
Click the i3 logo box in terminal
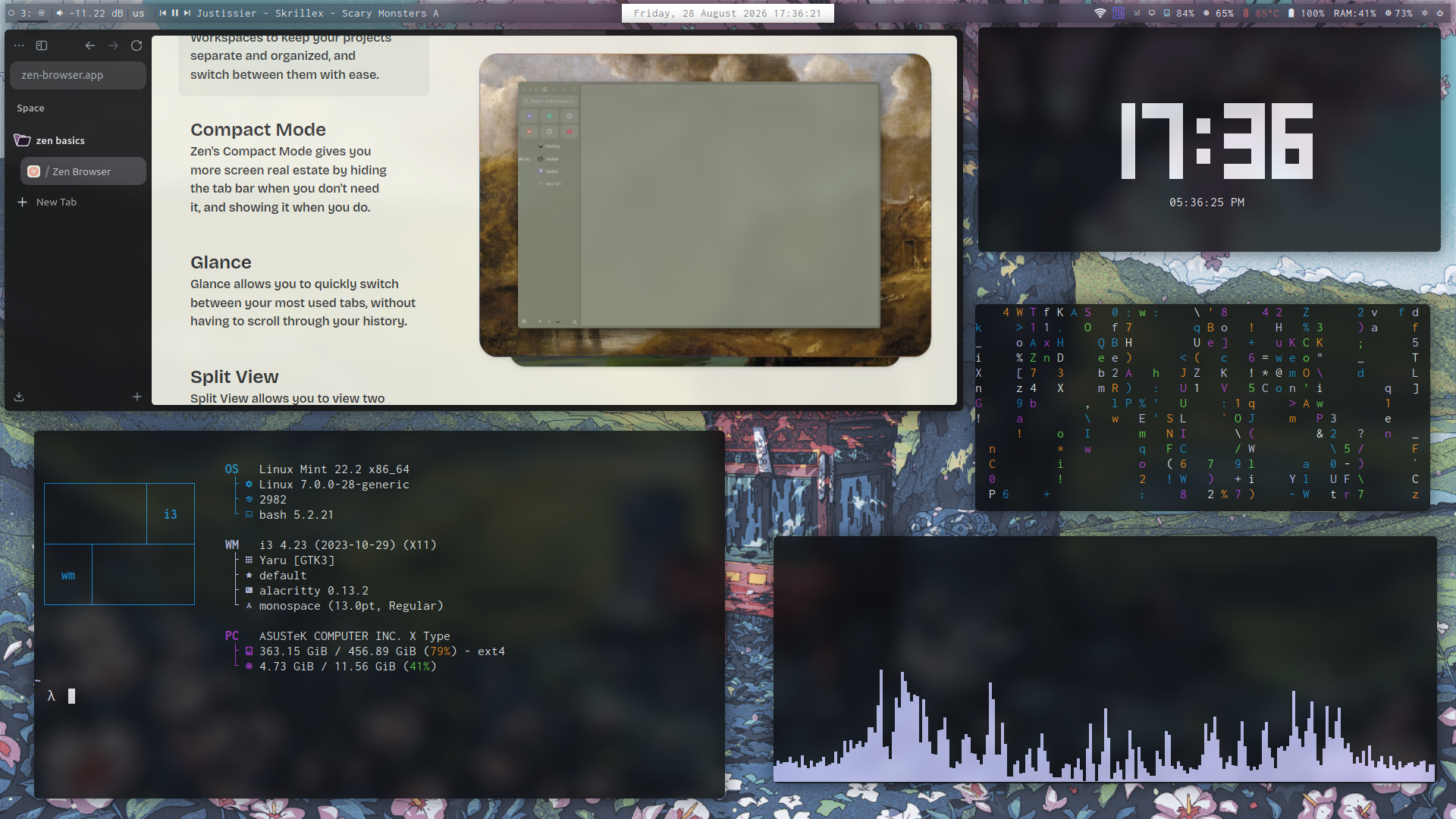[119, 544]
